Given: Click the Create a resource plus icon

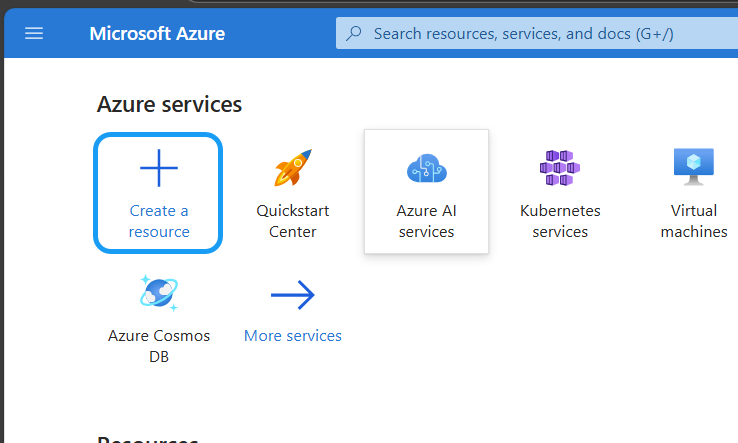Looking at the screenshot, I should [159, 168].
